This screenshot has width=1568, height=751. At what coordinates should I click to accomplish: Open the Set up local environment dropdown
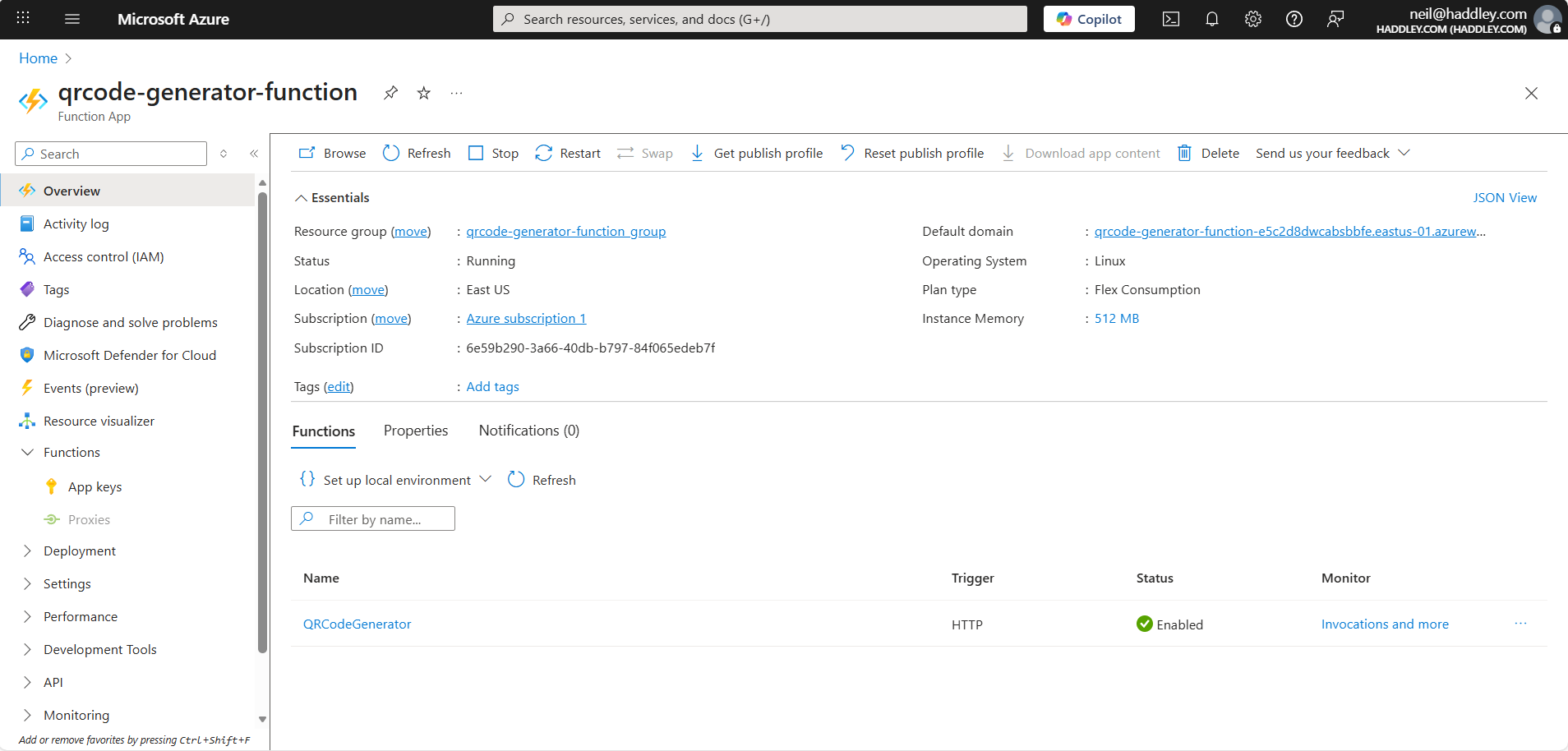(x=395, y=480)
